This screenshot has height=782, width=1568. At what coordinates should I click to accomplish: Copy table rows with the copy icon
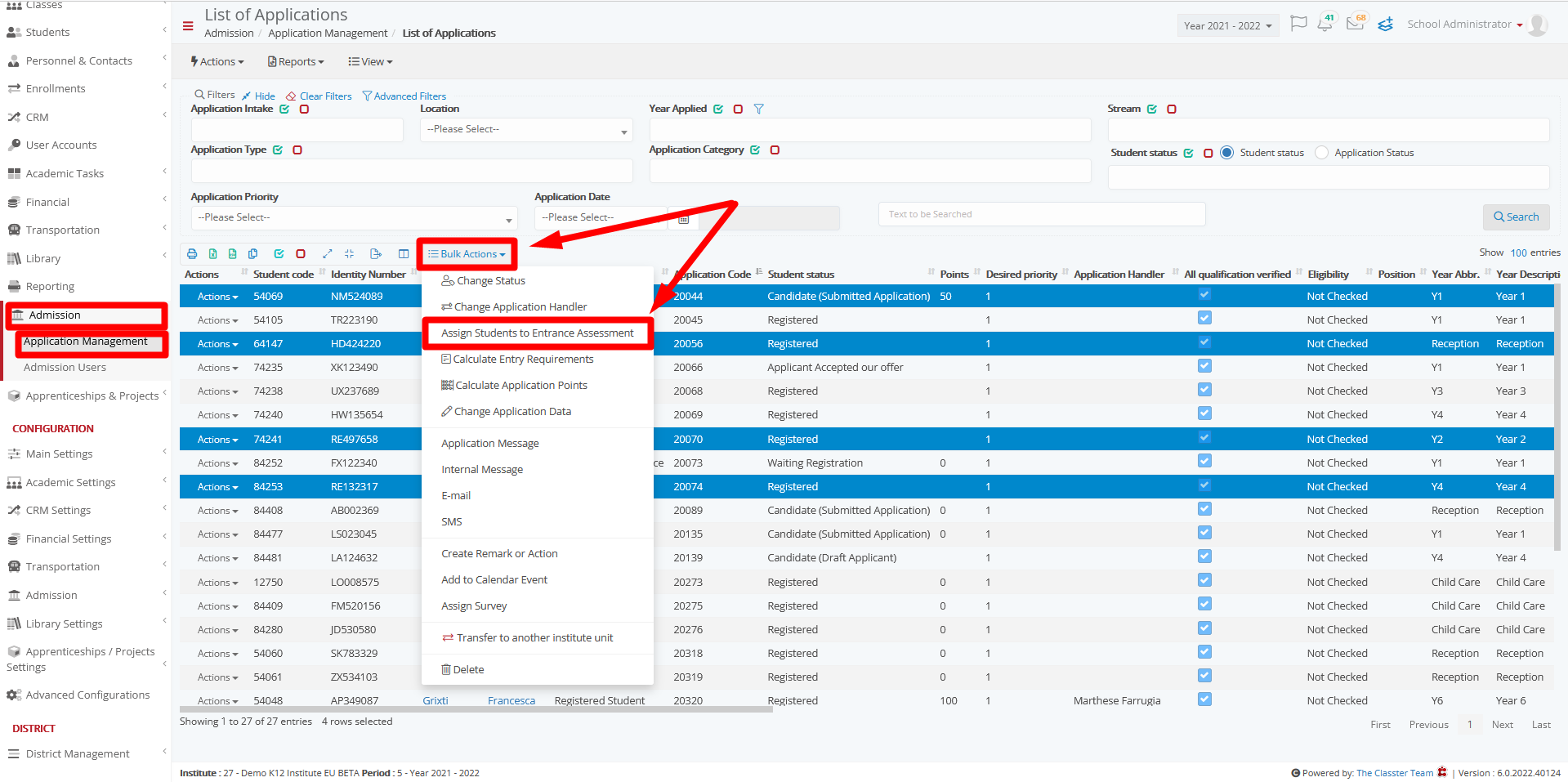pyautogui.click(x=253, y=254)
